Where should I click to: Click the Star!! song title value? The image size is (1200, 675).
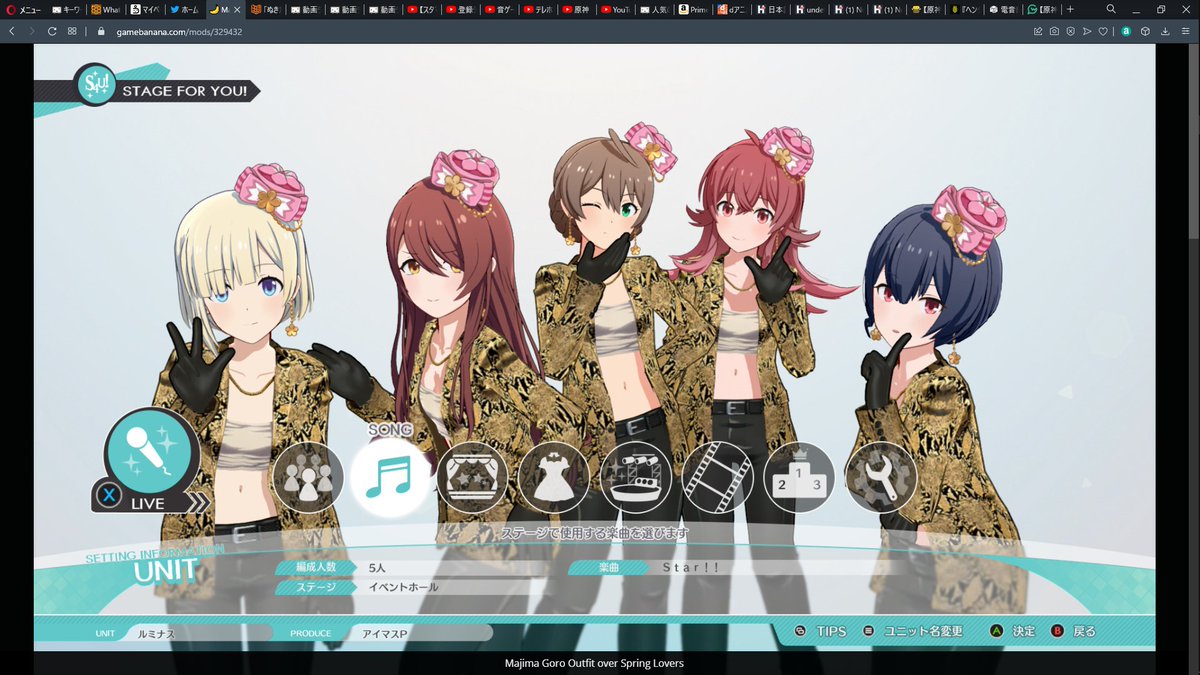[691, 568]
